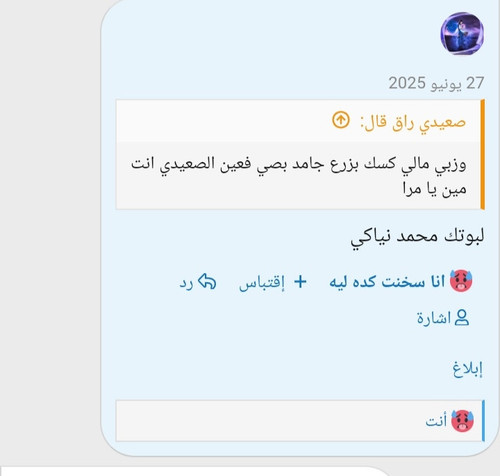Image resolution: width=500 pixels, height=476 pixels.
Task: Open the quoted author صعيدي راق قال link
Action: pyautogui.click(x=413, y=122)
